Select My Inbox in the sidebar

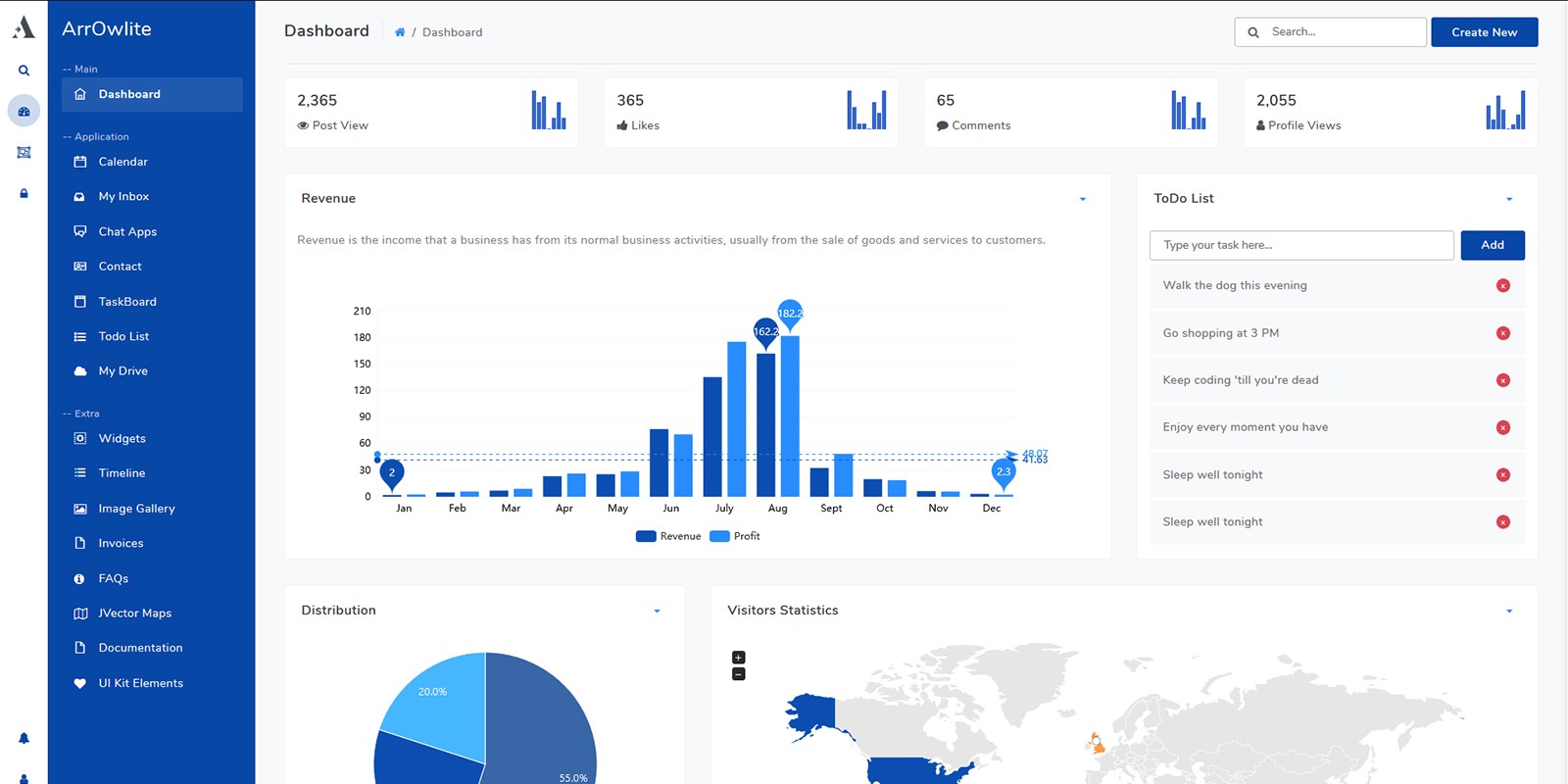[x=123, y=197]
